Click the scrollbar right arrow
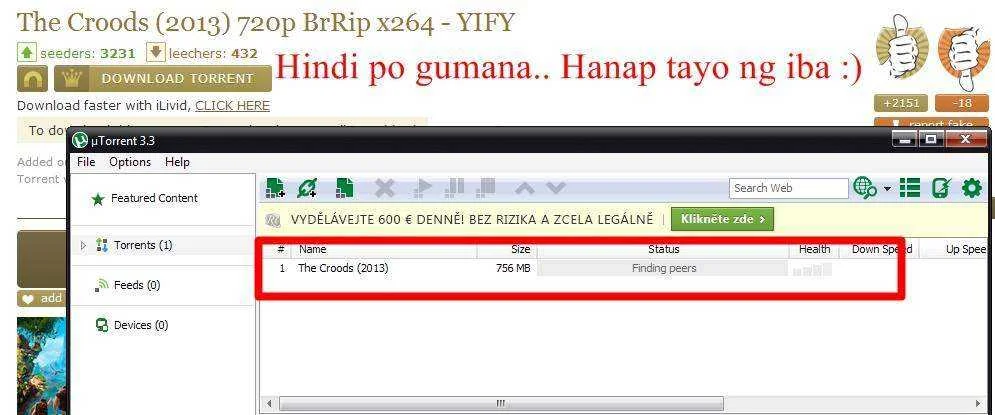 pyautogui.click(x=979, y=404)
